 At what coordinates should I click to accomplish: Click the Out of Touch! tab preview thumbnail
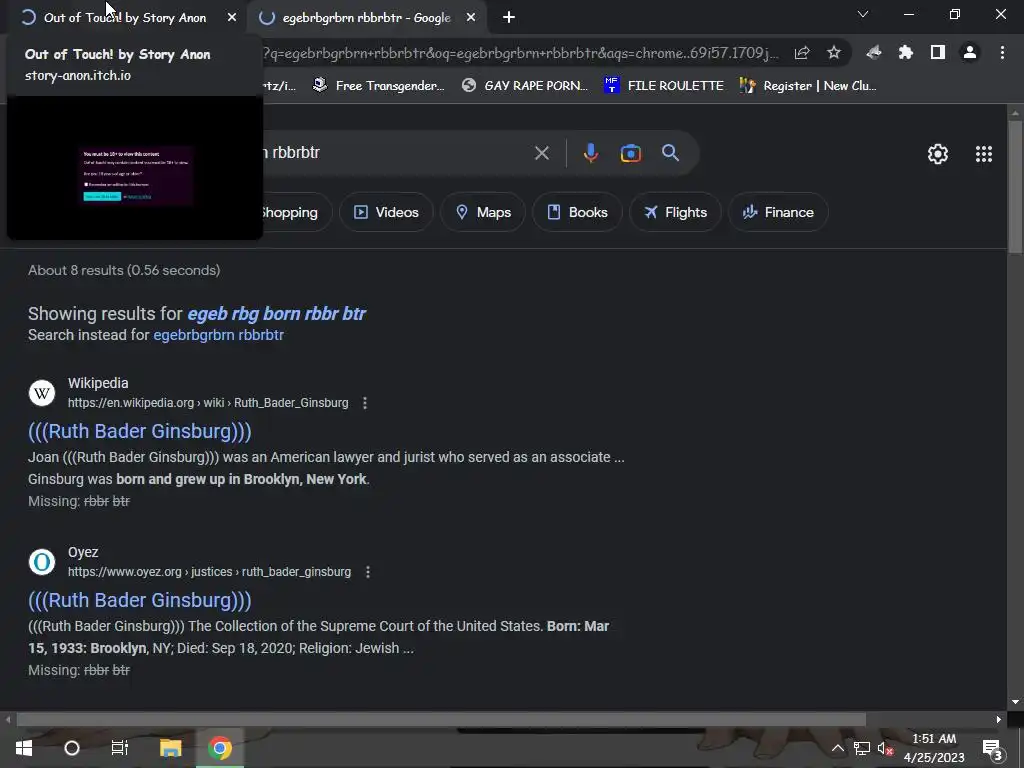(135, 167)
